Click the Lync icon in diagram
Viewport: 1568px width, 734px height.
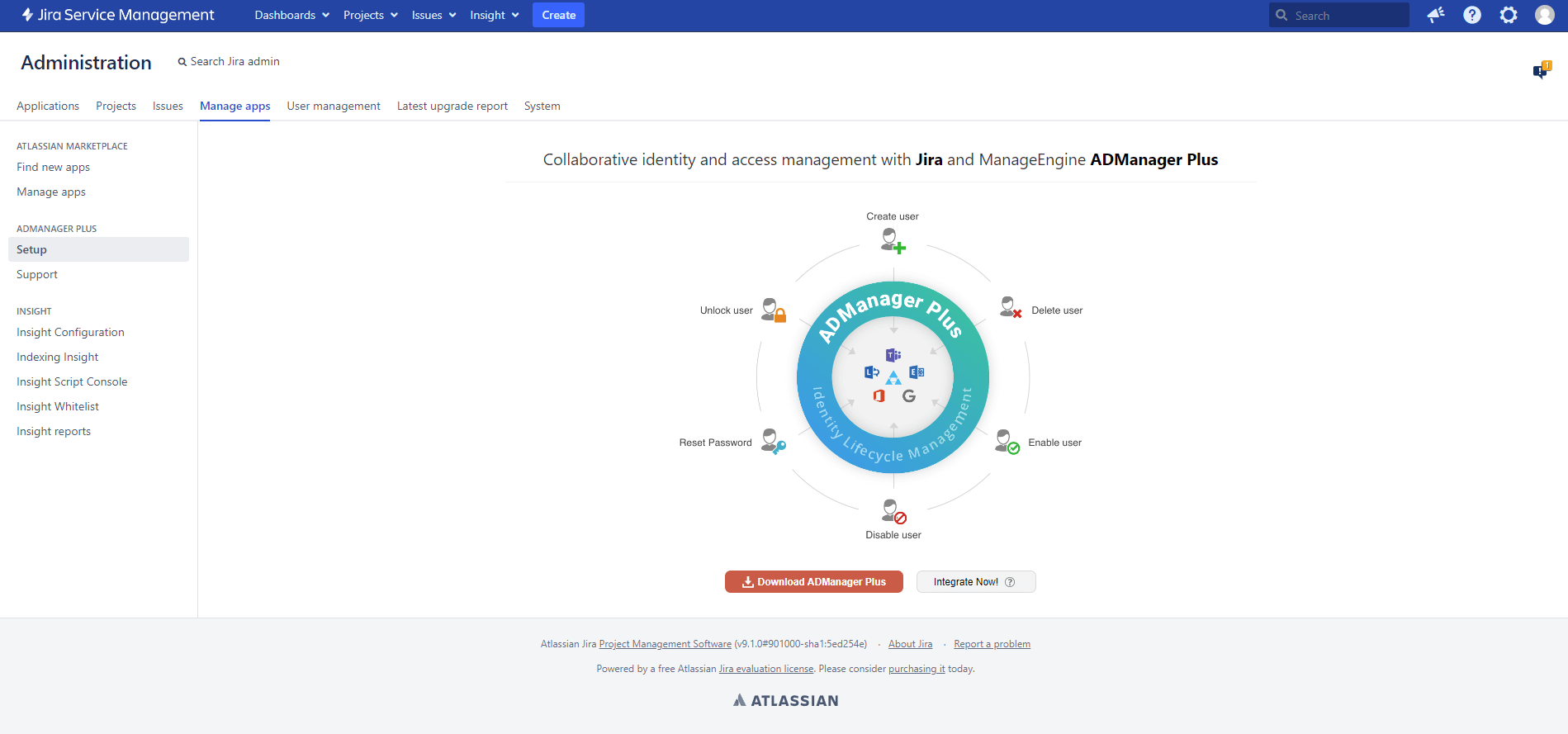(872, 372)
